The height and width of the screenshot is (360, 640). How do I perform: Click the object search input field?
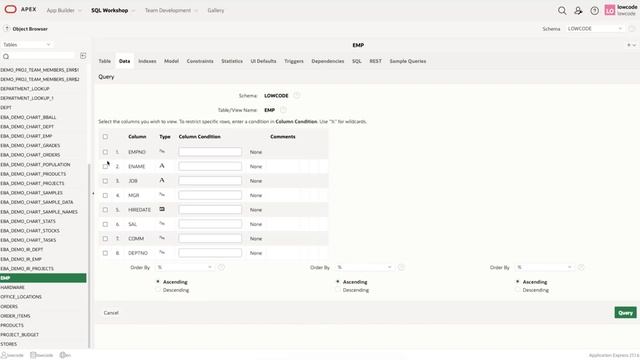point(43,56)
